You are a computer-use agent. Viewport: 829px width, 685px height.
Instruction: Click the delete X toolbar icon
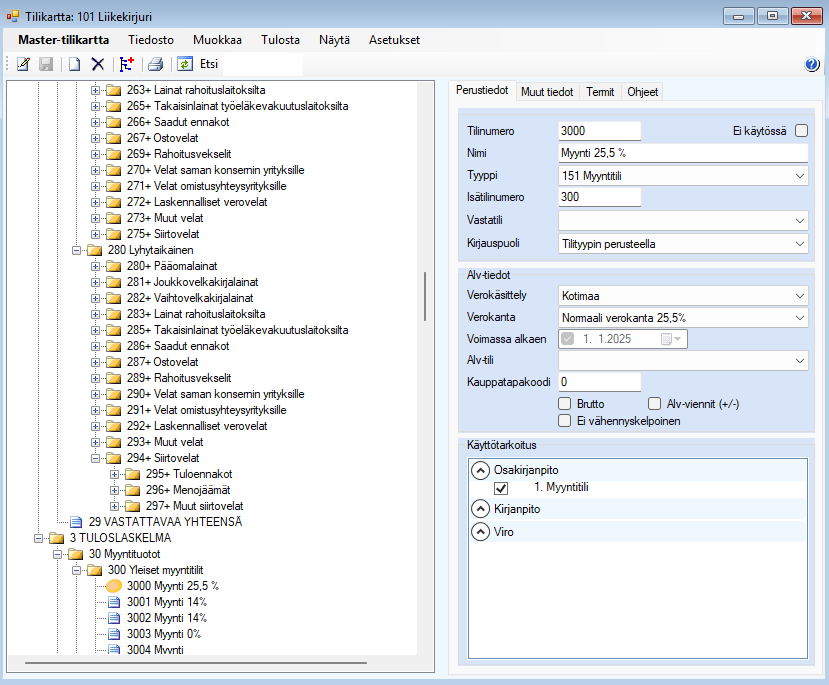pos(97,64)
